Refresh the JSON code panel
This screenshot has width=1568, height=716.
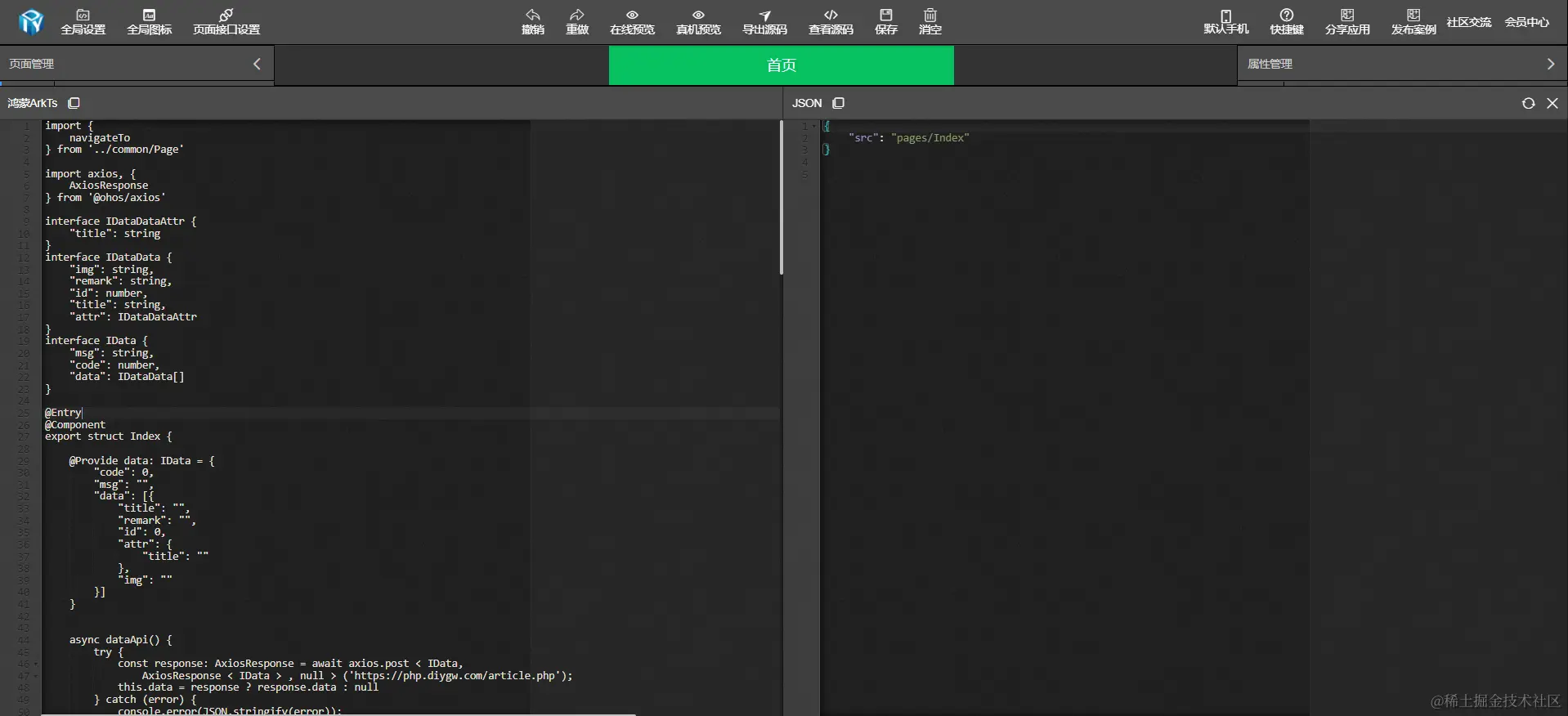click(1528, 103)
